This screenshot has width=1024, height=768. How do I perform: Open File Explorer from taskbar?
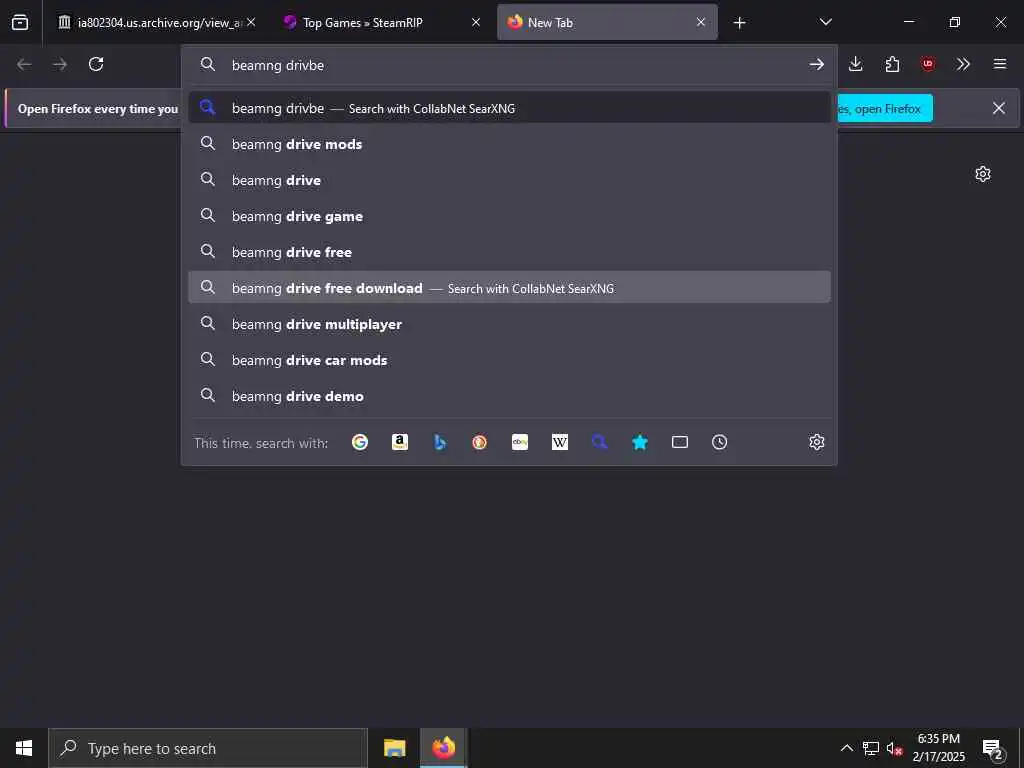394,748
